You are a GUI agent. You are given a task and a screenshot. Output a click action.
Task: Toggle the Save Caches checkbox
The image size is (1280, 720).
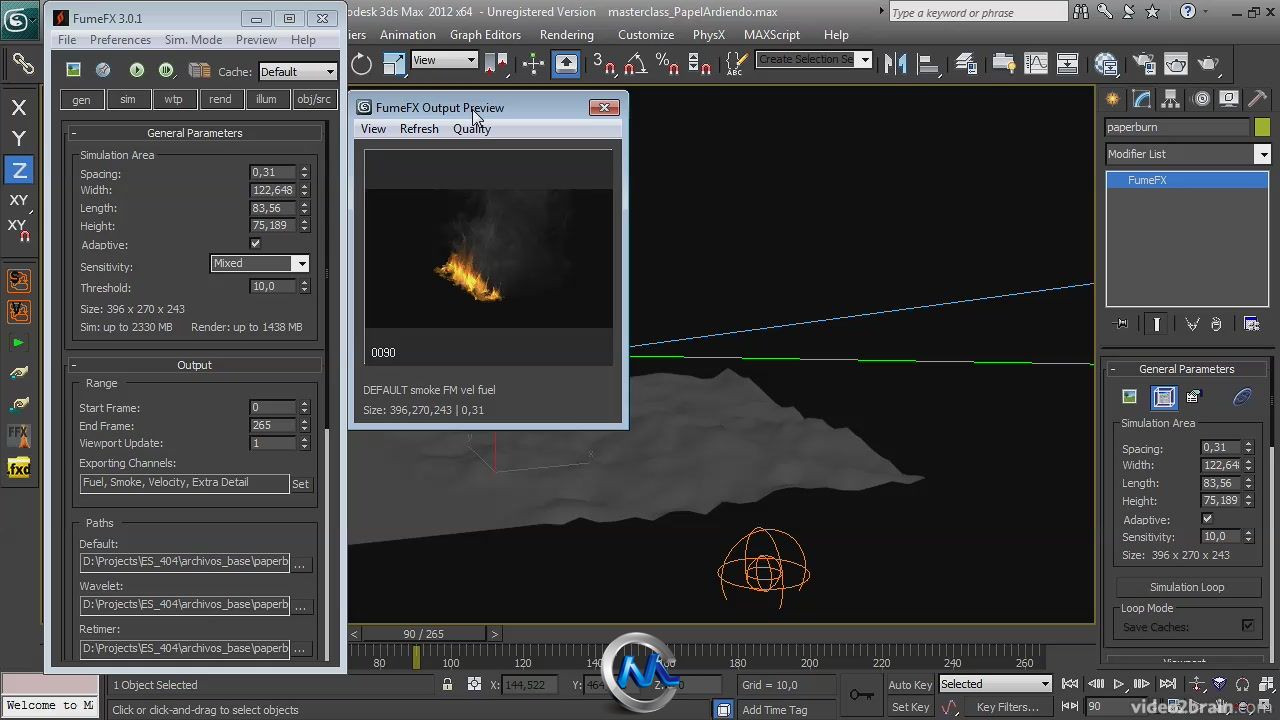(1248, 626)
